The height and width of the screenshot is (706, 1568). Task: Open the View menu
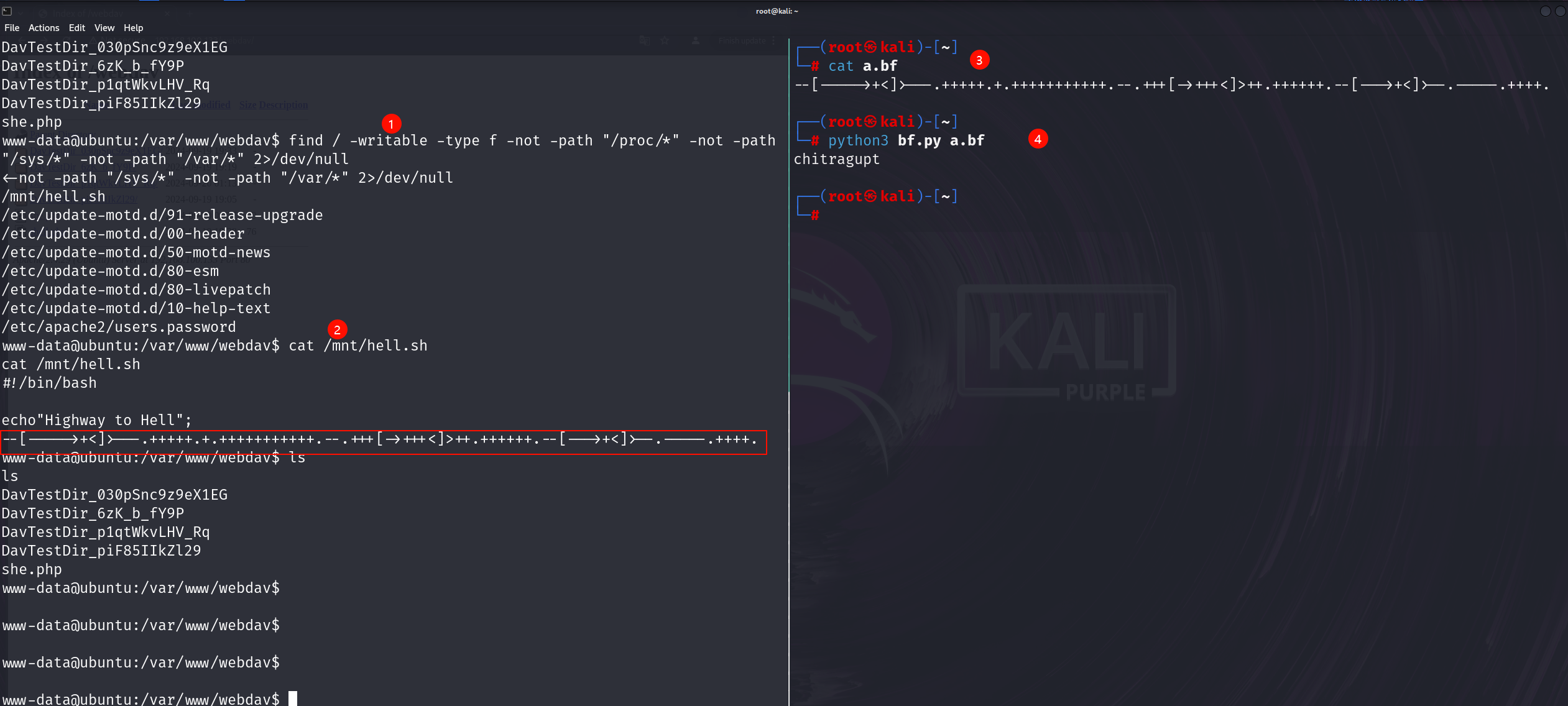(104, 28)
